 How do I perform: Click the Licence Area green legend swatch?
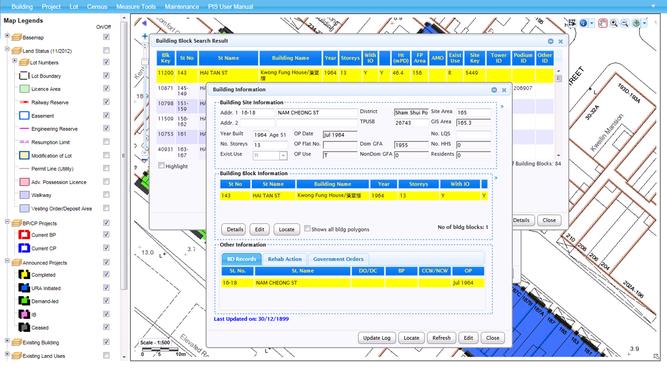click(x=24, y=89)
